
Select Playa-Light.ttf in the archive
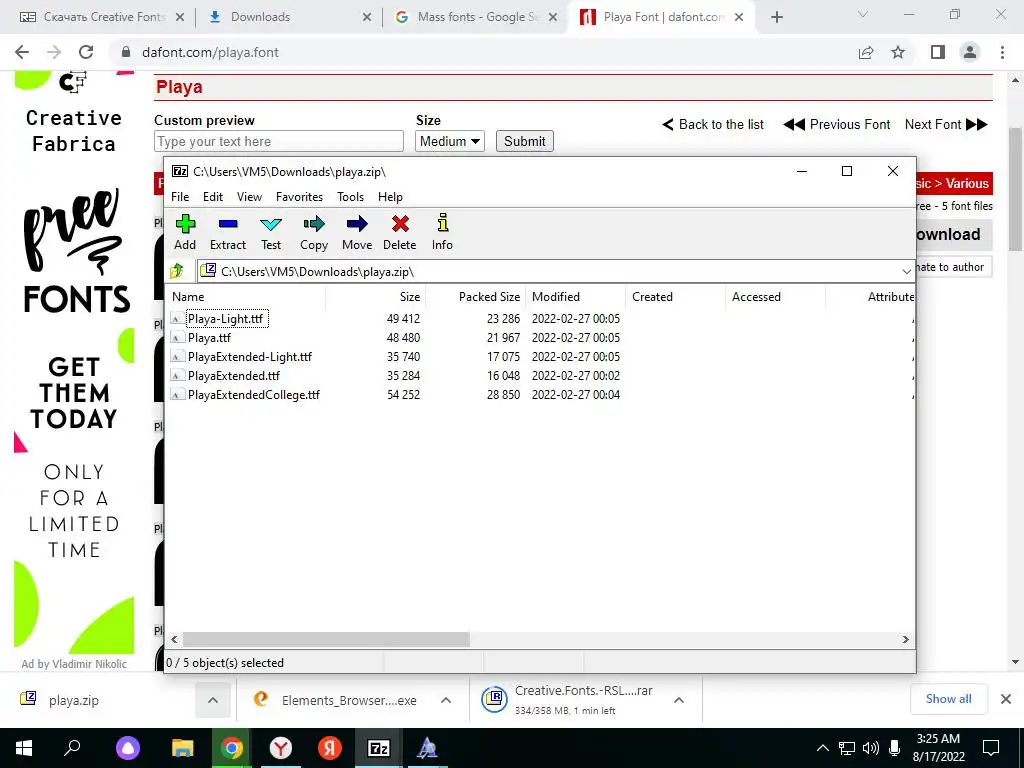[225, 319]
